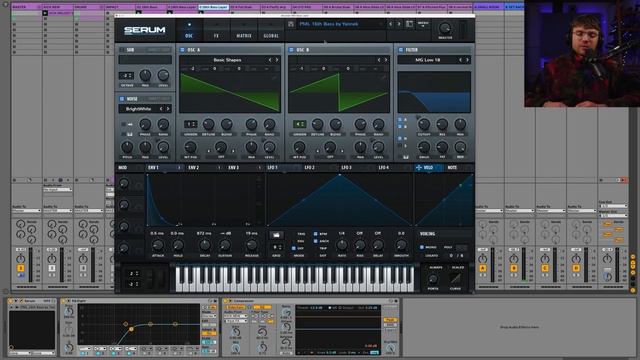640x360 pixels.
Task: Edit OSC B wavetable with pencil icon
Action: [x=384, y=77]
